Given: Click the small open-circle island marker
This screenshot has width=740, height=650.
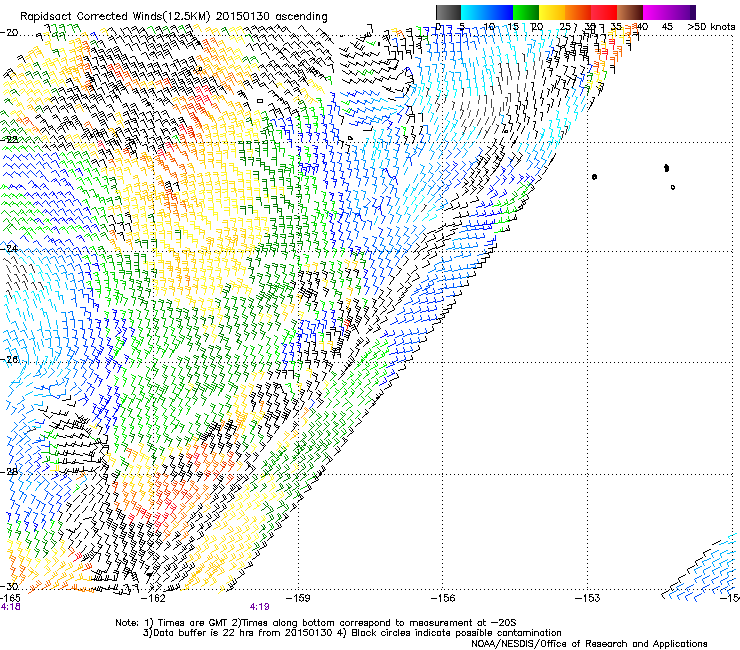Looking at the screenshot, I should pyautogui.click(x=673, y=187).
